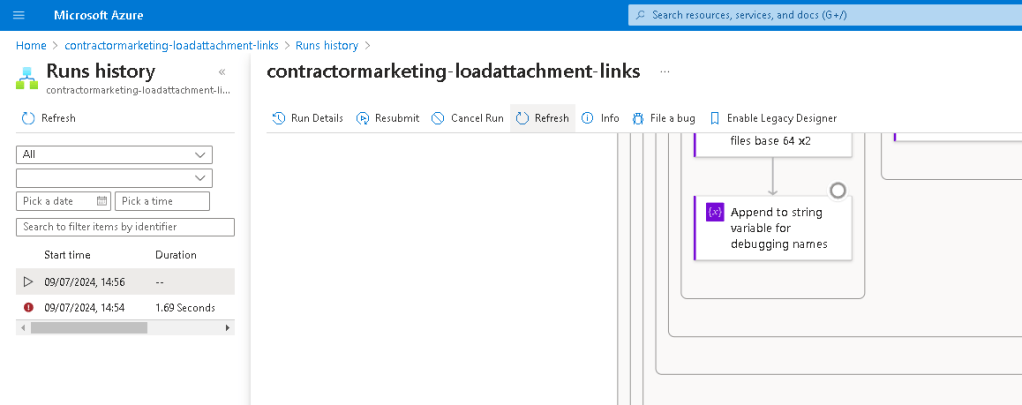Image resolution: width=1022 pixels, height=405 pixels.
Task: Click the horizontal scrollbar thumb in the runs list
Action: (x=89, y=327)
